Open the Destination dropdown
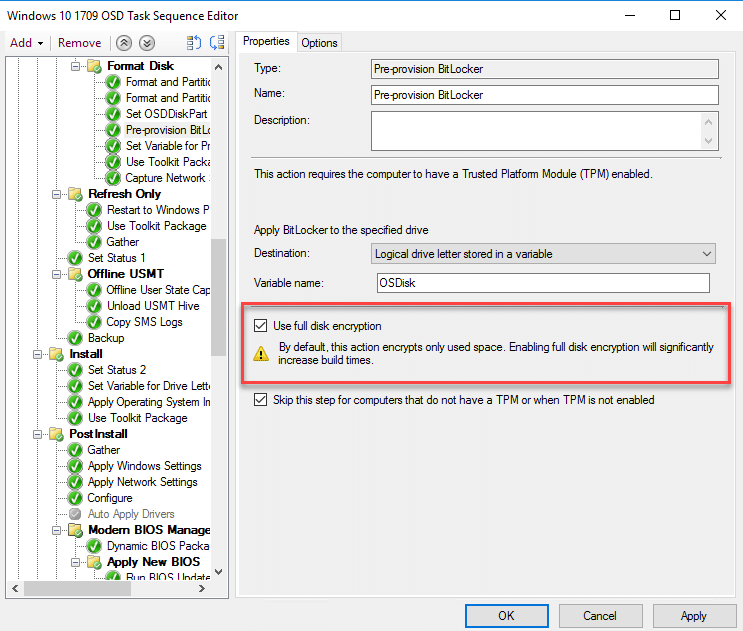Viewport: 743px width, 631px height. pos(543,254)
